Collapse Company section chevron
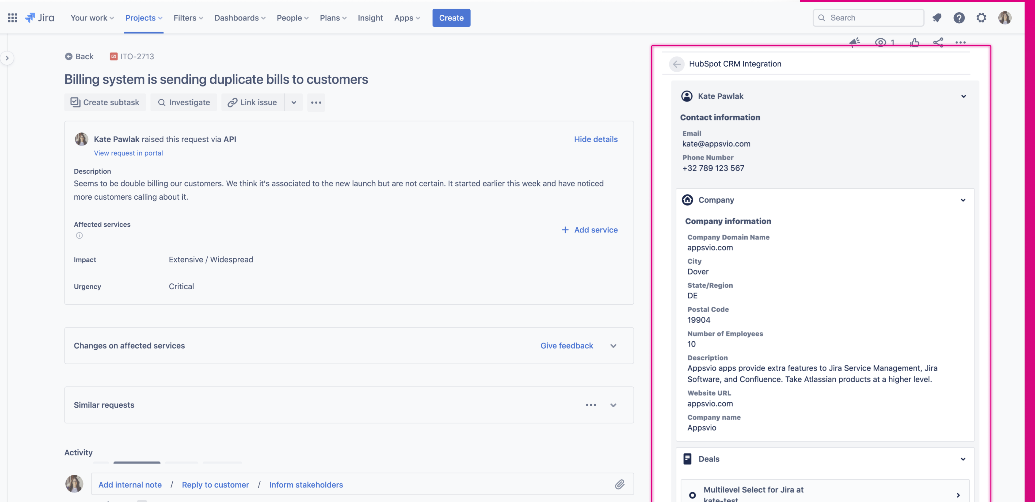The width and height of the screenshot is (1035, 502). click(963, 200)
